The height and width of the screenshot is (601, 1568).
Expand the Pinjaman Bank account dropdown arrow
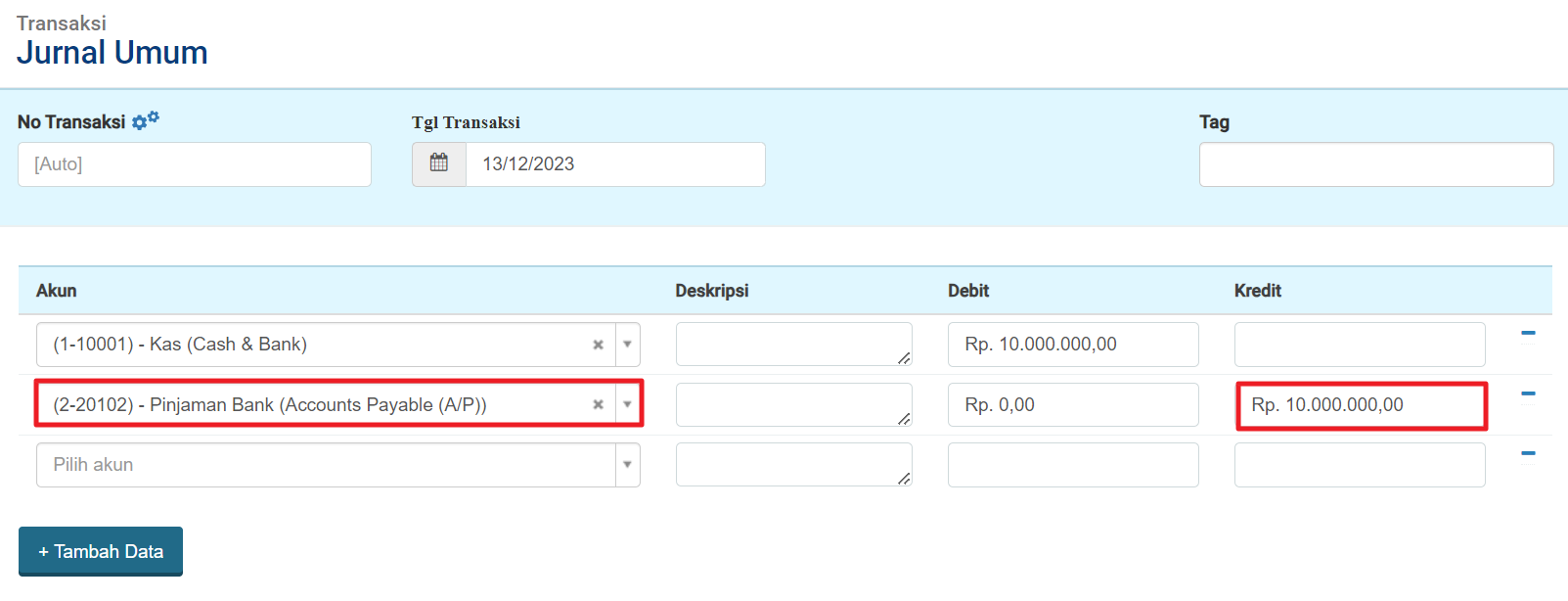tap(627, 404)
